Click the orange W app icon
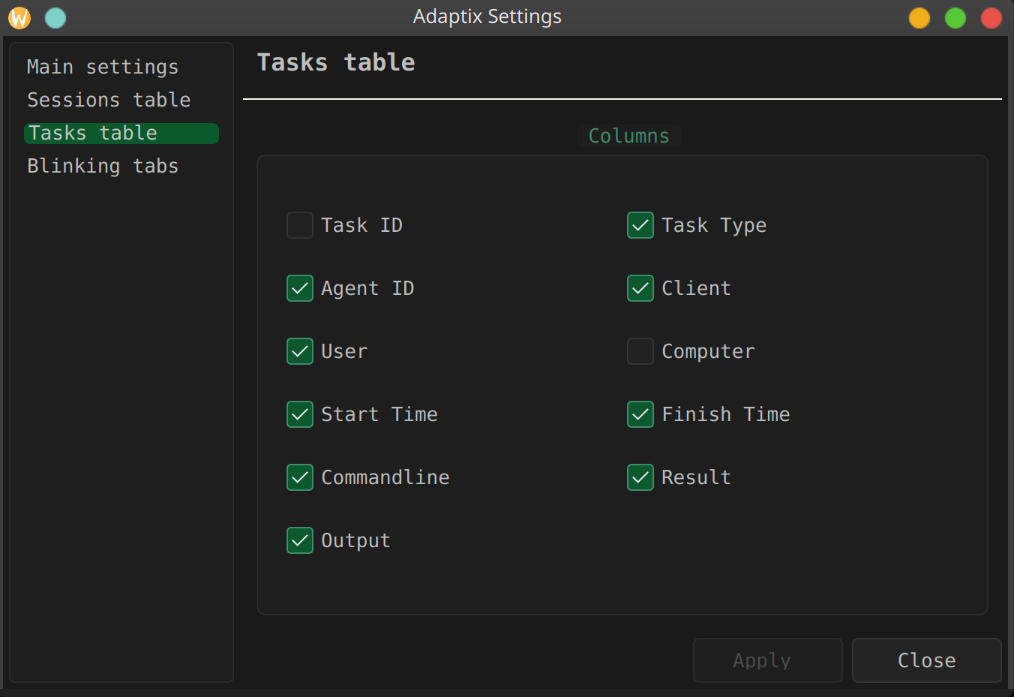The height and width of the screenshot is (697, 1014). click(x=19, y=17)
